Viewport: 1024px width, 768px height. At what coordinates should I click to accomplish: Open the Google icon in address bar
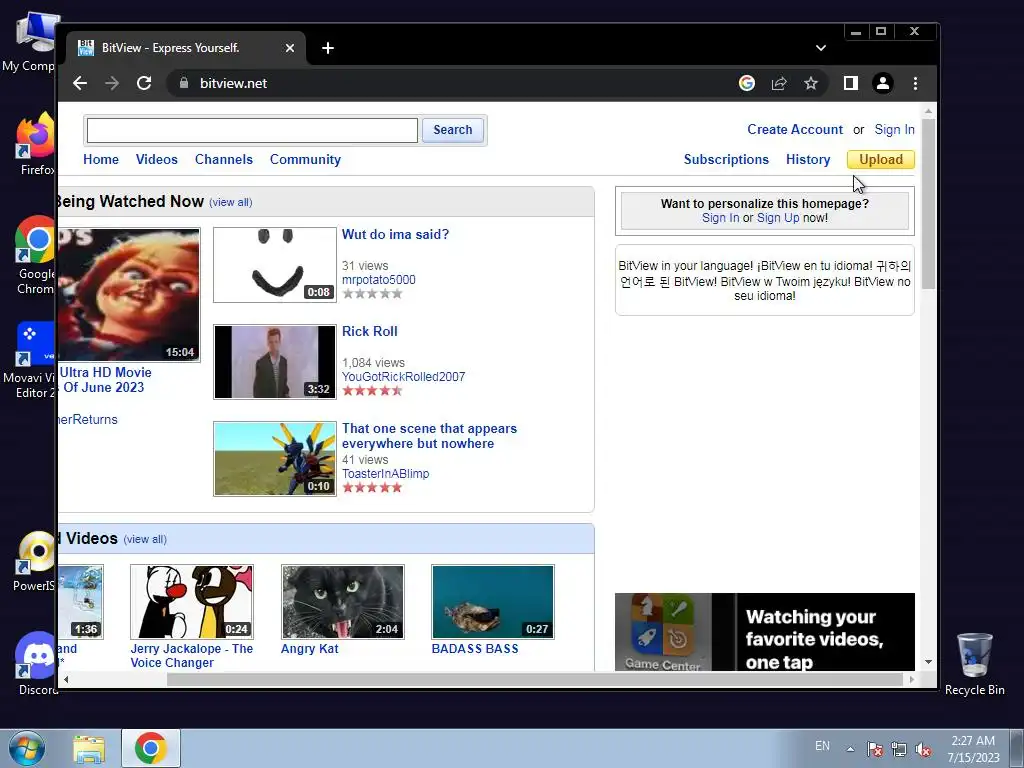(x=746, y=83)
